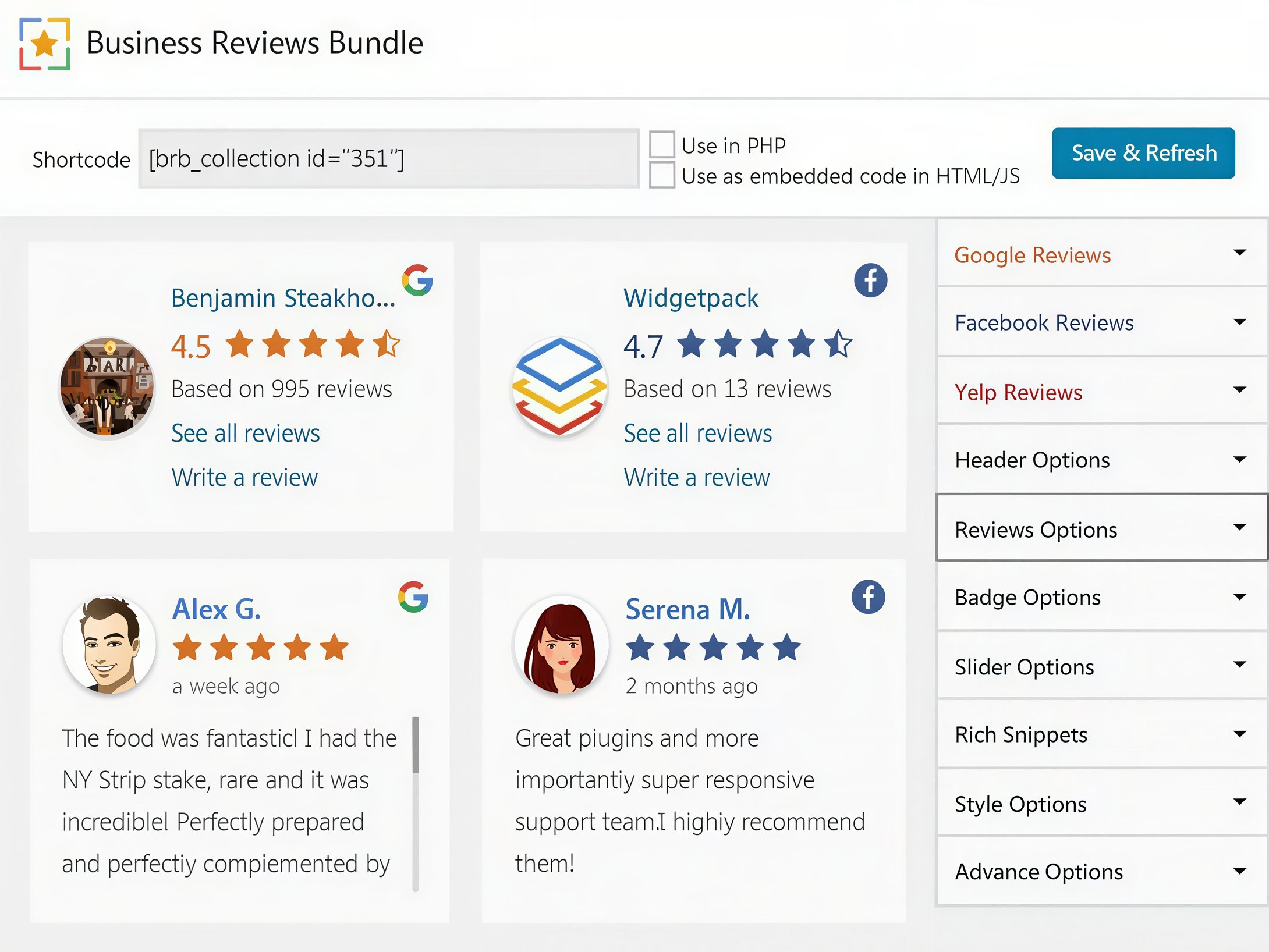This screenshot has width=1269, height=952.
Task: Click Alex G.'s five orange stars
Action: (261, 647)
